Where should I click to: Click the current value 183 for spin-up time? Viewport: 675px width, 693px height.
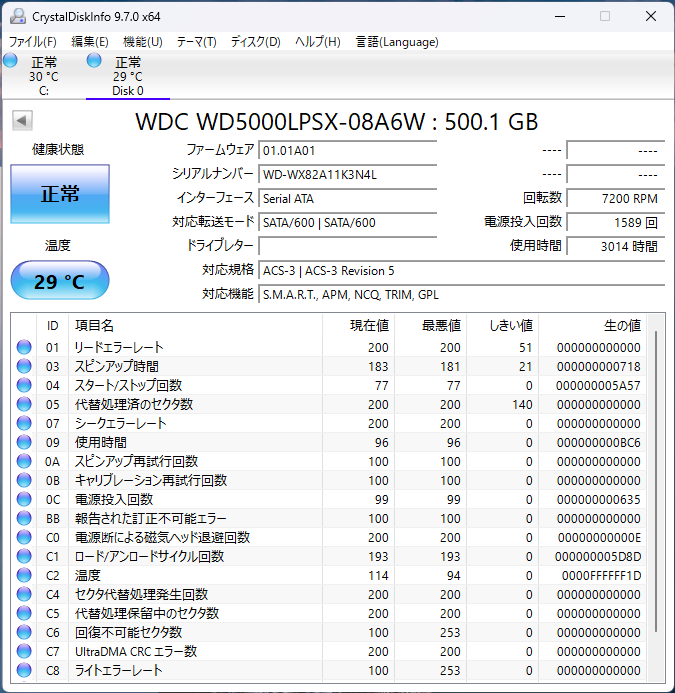[x=378, y=366]
